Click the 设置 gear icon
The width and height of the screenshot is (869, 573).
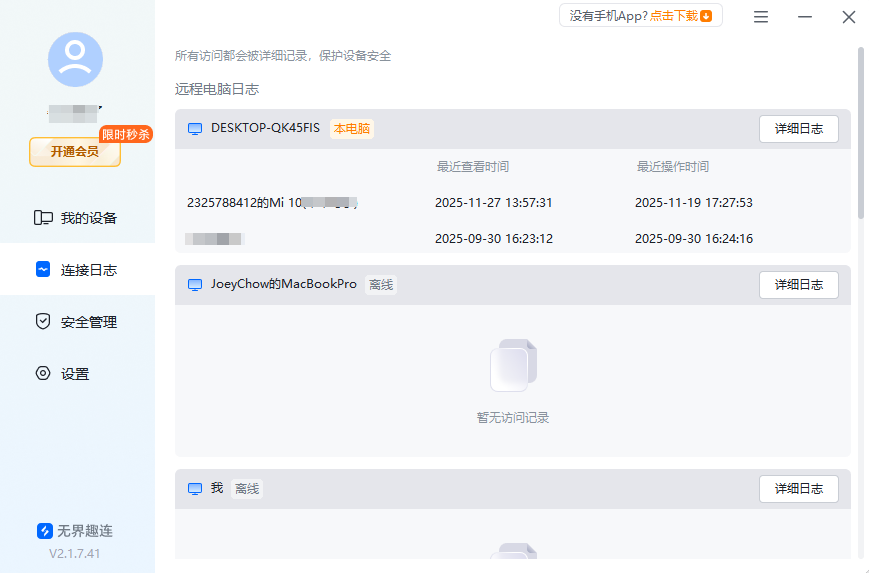43,373
